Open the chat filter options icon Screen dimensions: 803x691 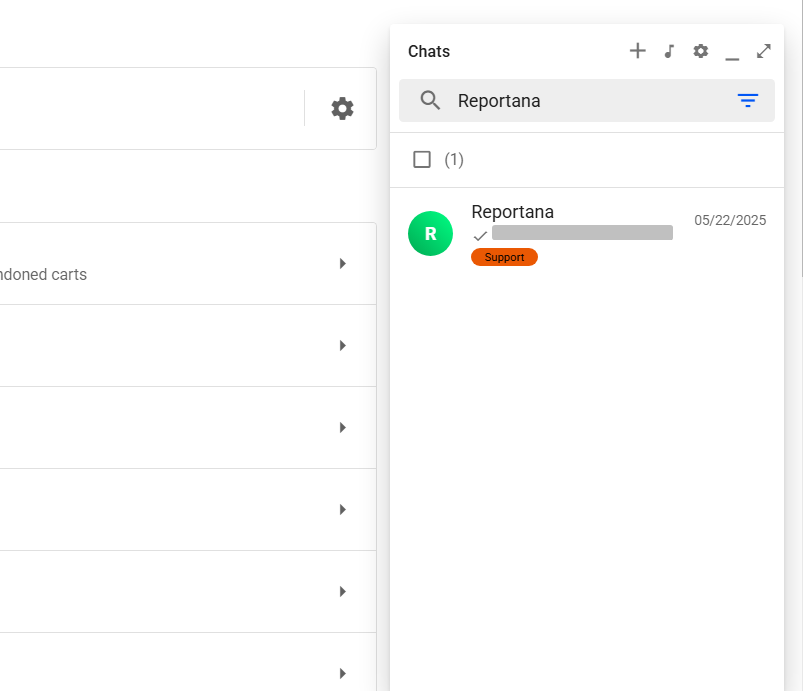[747, 100]
